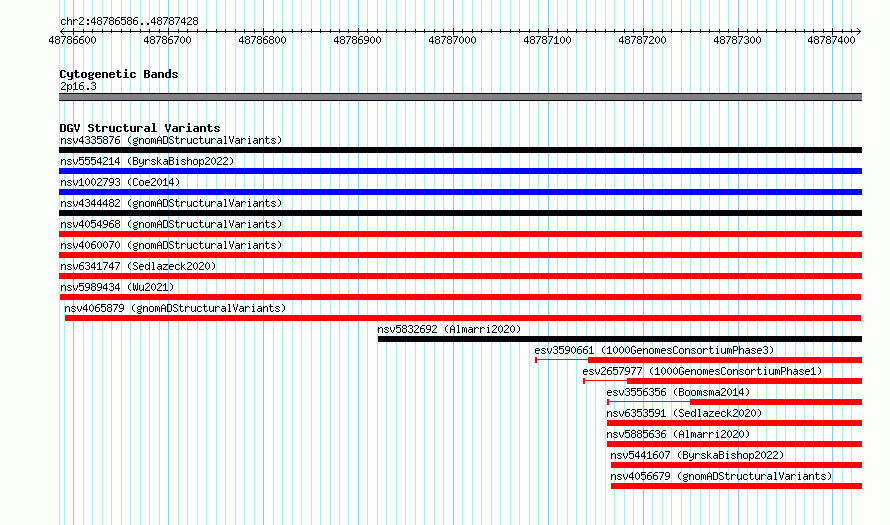
Task: Select the red bar under nsv4060070
Action: click(460, 255)
